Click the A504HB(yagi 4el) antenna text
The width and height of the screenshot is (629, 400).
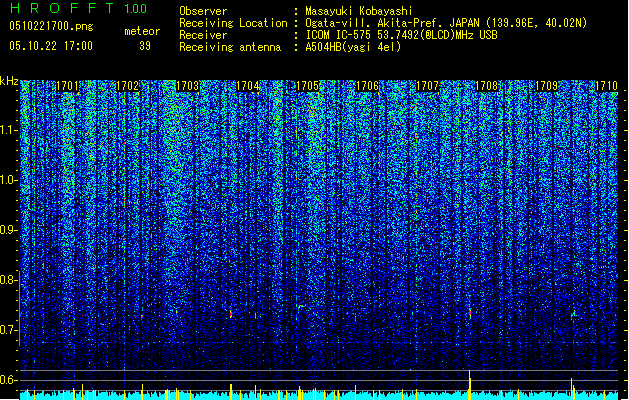tap(353, 47)
